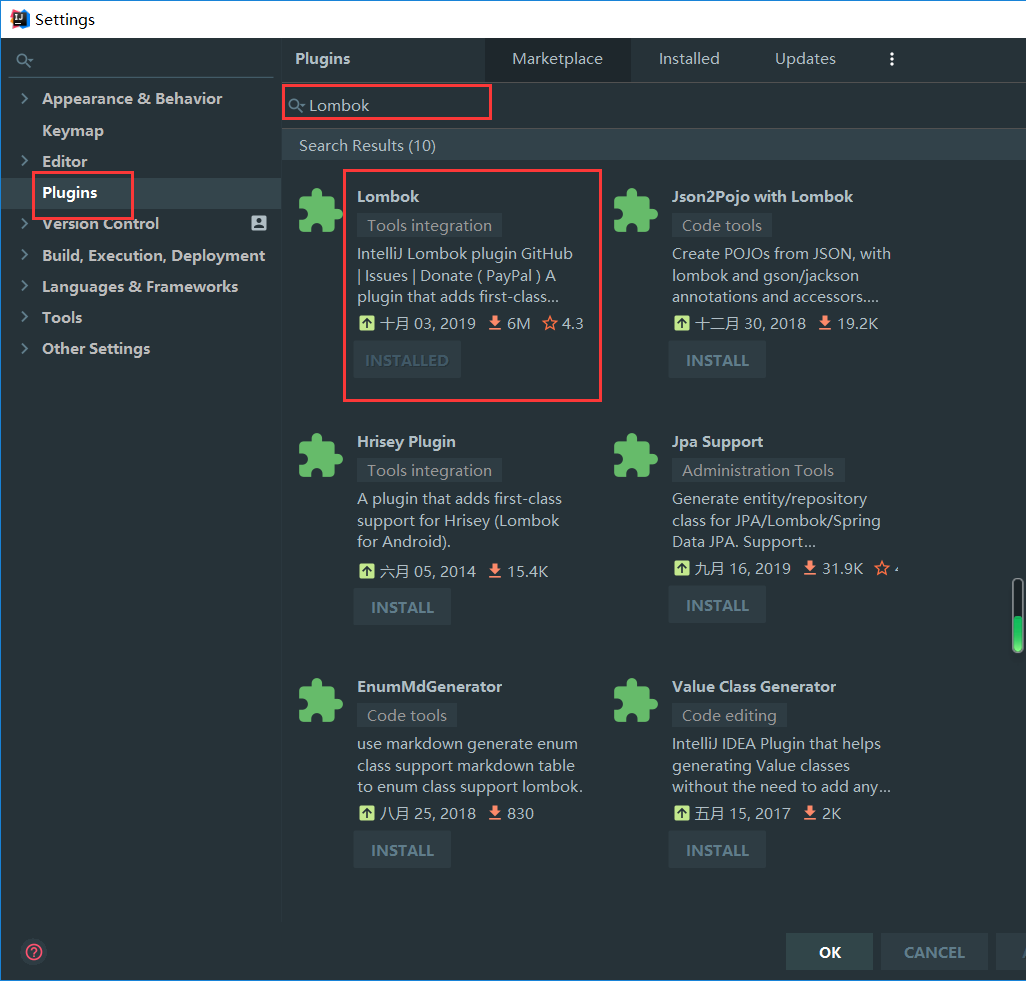Click the EnumMdGenerator plugin icon

coord(320,701)
